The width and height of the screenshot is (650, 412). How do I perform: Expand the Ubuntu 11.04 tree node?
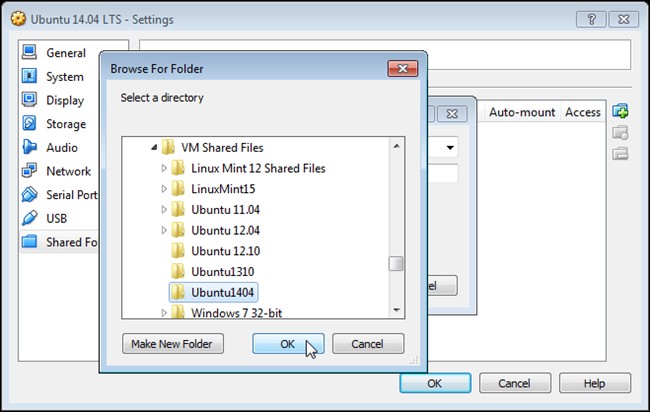(x=164, y=210)
